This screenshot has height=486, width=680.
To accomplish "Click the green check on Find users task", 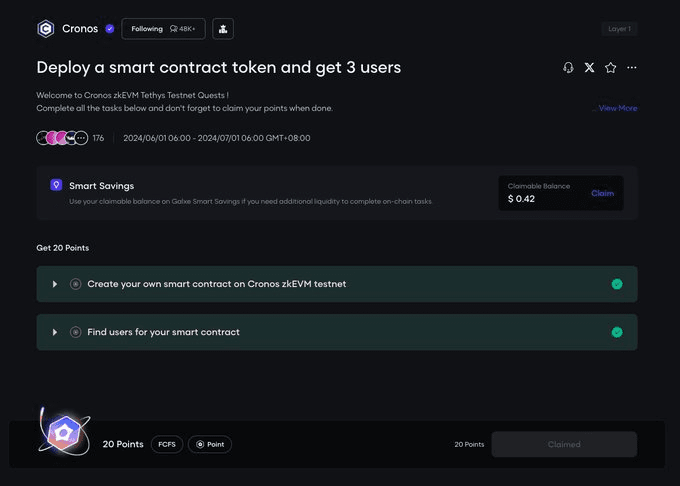I will point(617,332).
